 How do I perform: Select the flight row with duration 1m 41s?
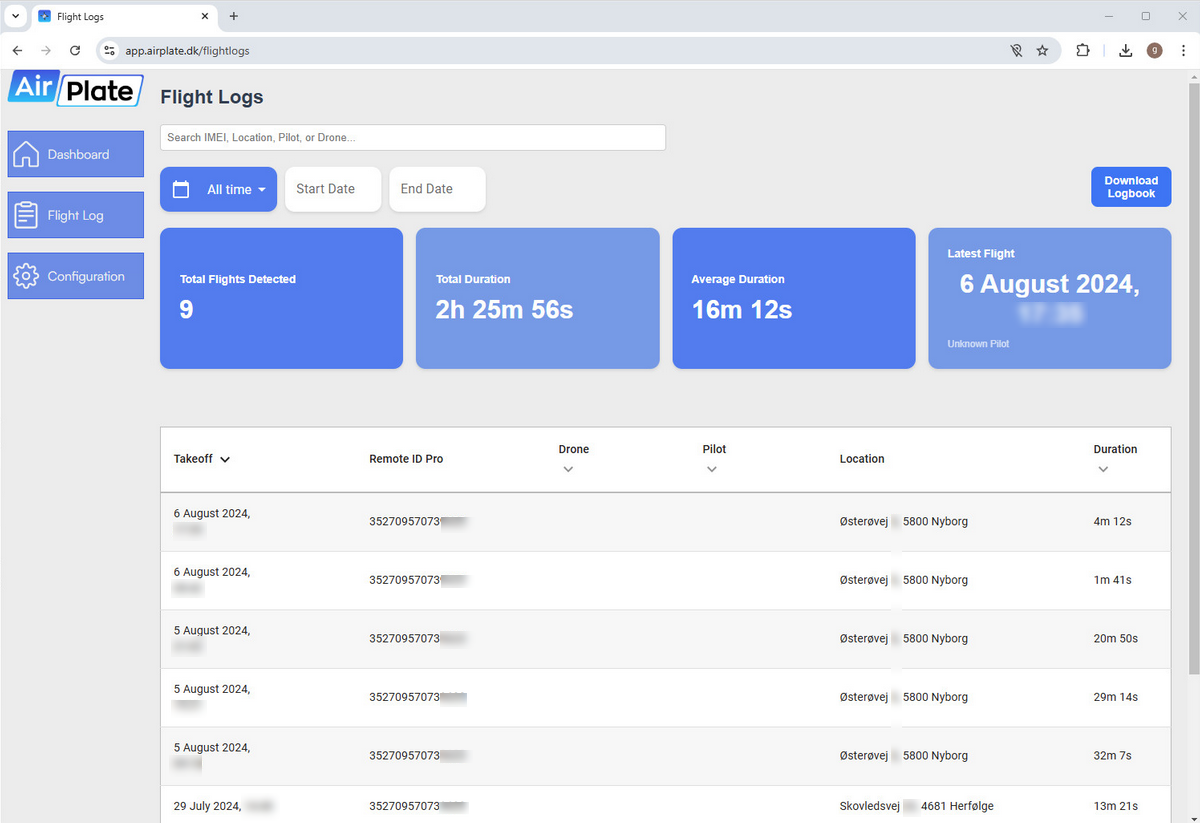(x=665, y=580)
